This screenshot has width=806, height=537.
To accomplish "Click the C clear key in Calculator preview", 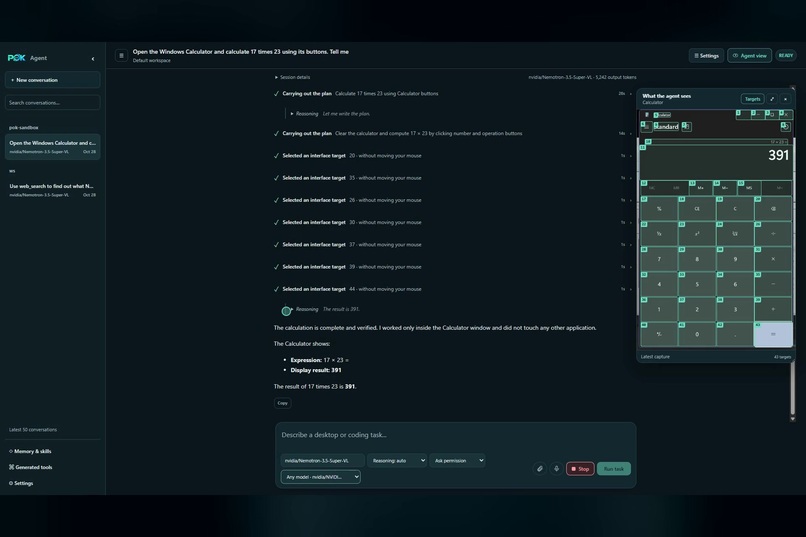I will (x=735, y=209).
